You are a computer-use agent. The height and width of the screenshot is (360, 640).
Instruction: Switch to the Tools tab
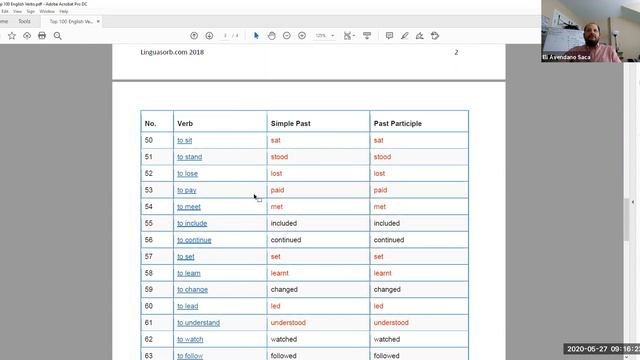(x=24, y=21)
